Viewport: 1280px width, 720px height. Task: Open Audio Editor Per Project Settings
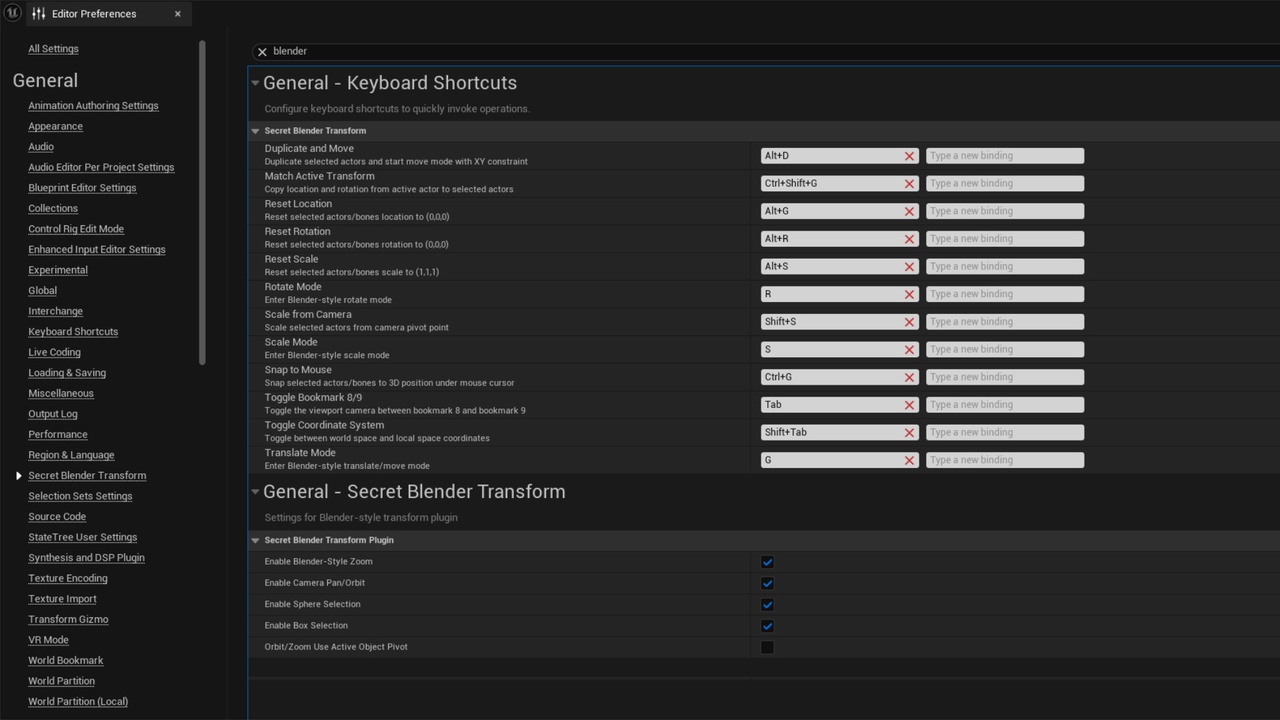click(101, 168)
